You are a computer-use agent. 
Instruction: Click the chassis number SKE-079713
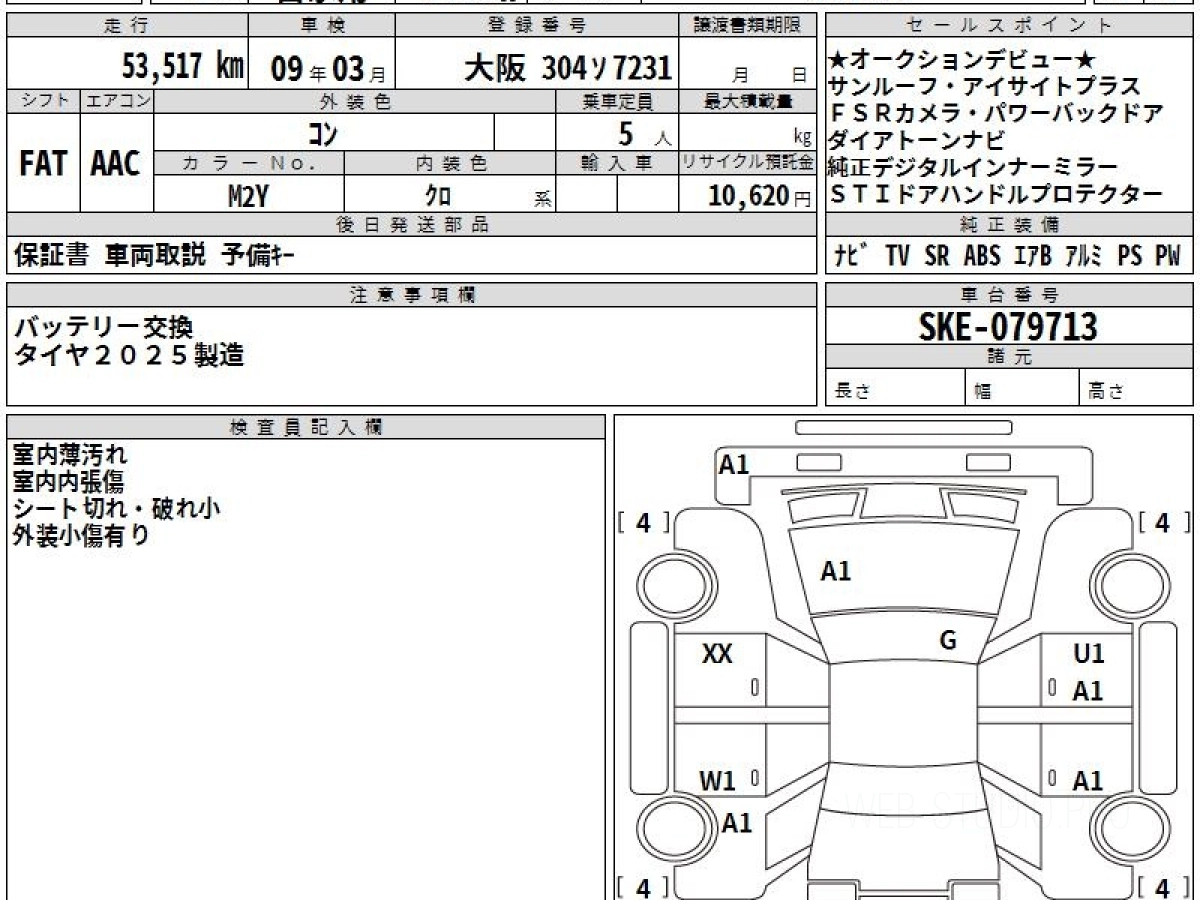coord(1008,326)
